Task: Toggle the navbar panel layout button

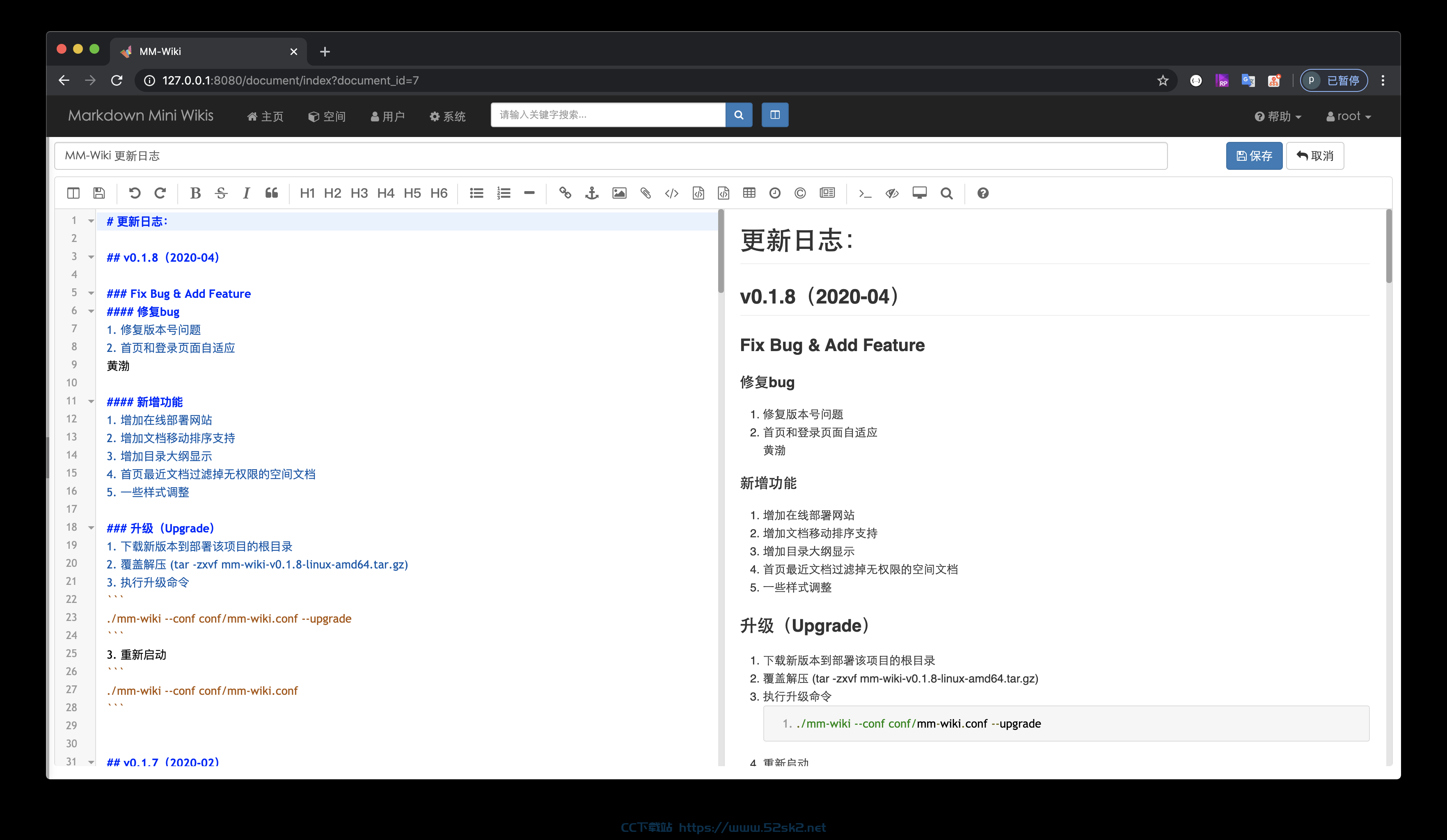Action: (x=775, y=115)
